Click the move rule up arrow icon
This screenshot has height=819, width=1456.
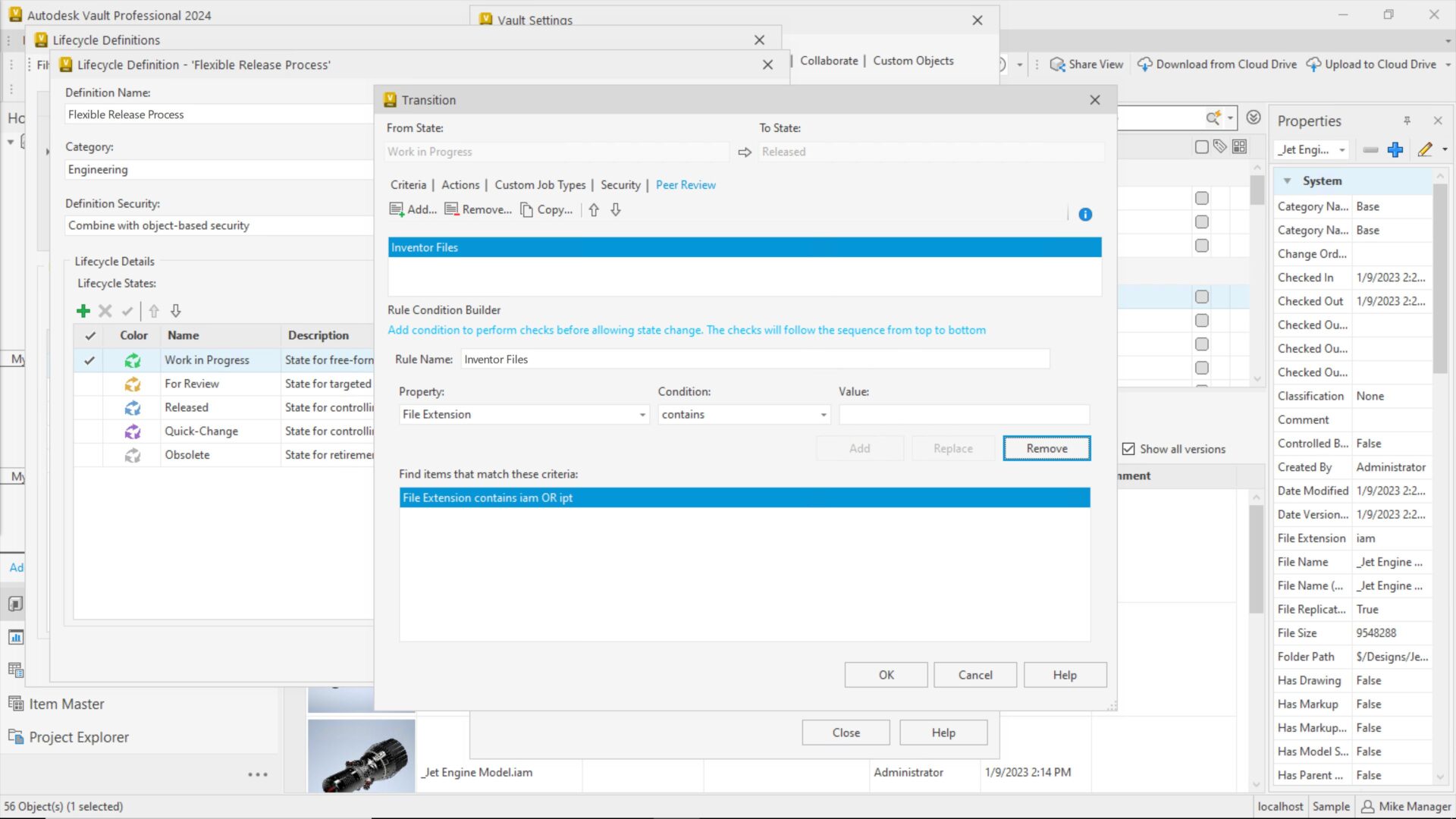pyautogui.click(x=594, y=210)
